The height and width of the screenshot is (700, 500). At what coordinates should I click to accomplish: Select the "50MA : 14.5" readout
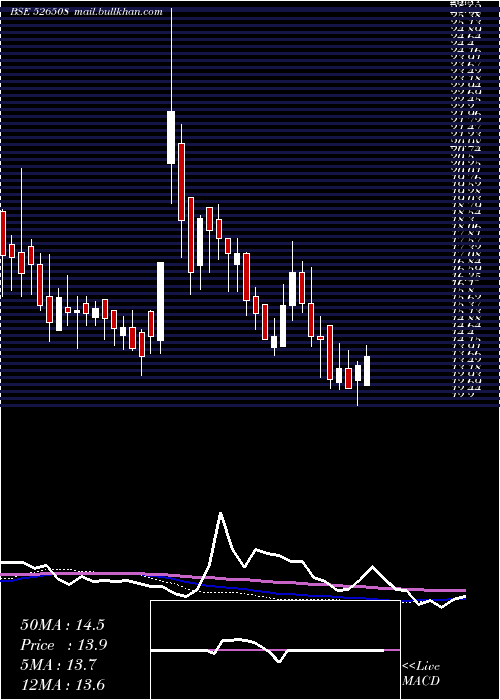click(62, 625)
